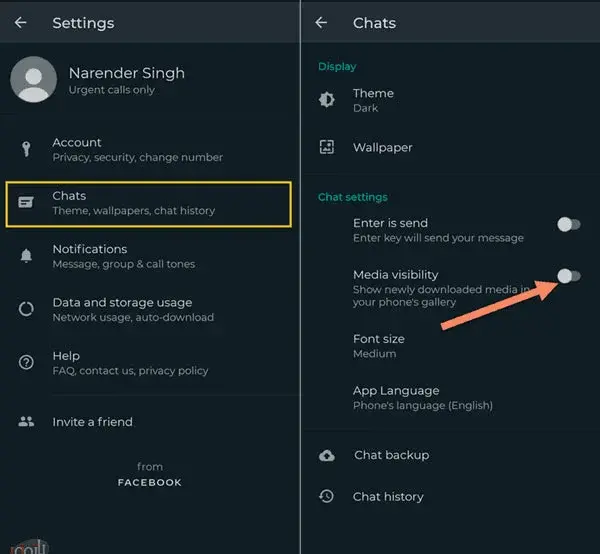Select the Chats message icon
600x554 pixels.
coord(26,202)
